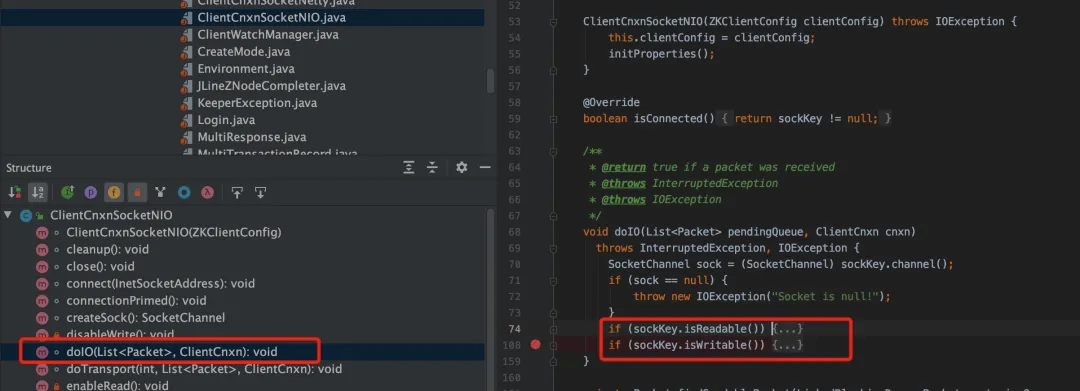Fold the constructor at line 53
Viewport: 1080px width, 391px height.
(x=552, y=22)
